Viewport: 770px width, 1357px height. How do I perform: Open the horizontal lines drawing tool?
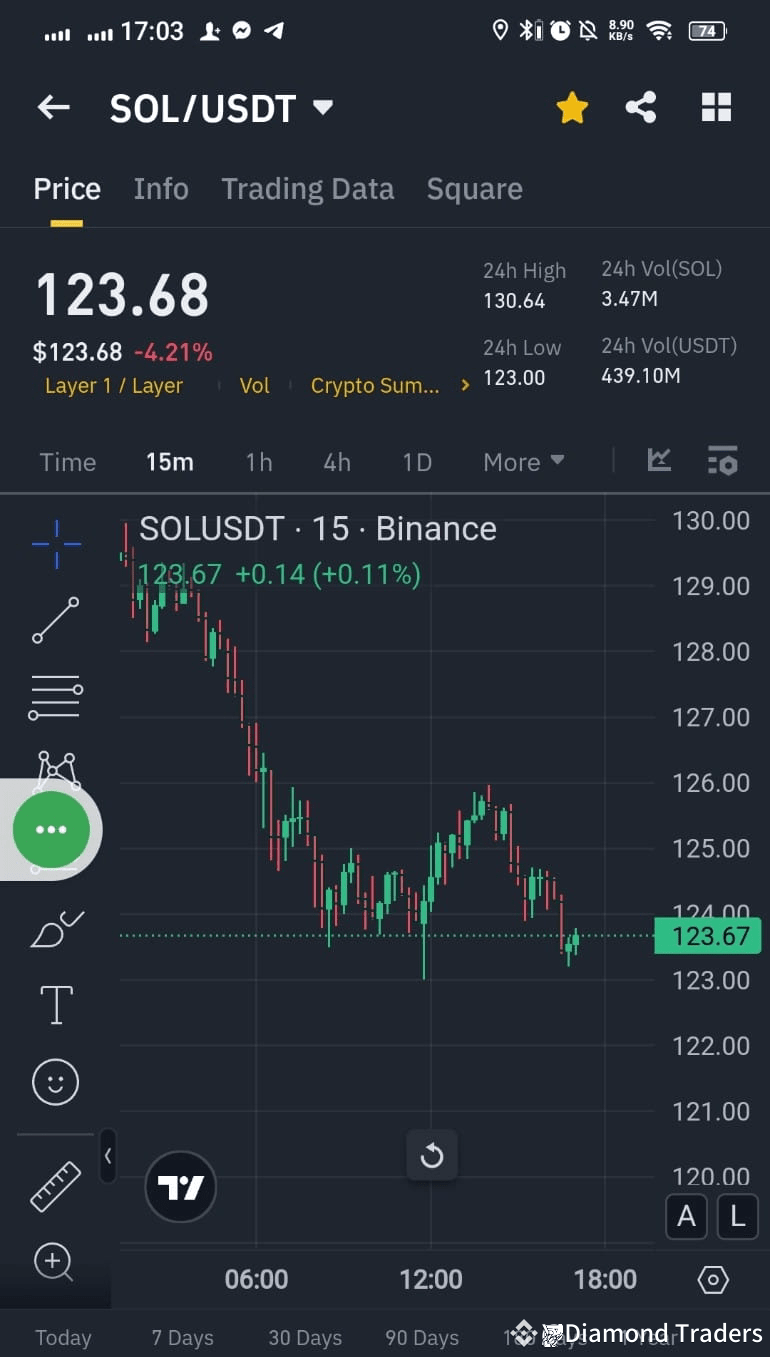(55, 696)
